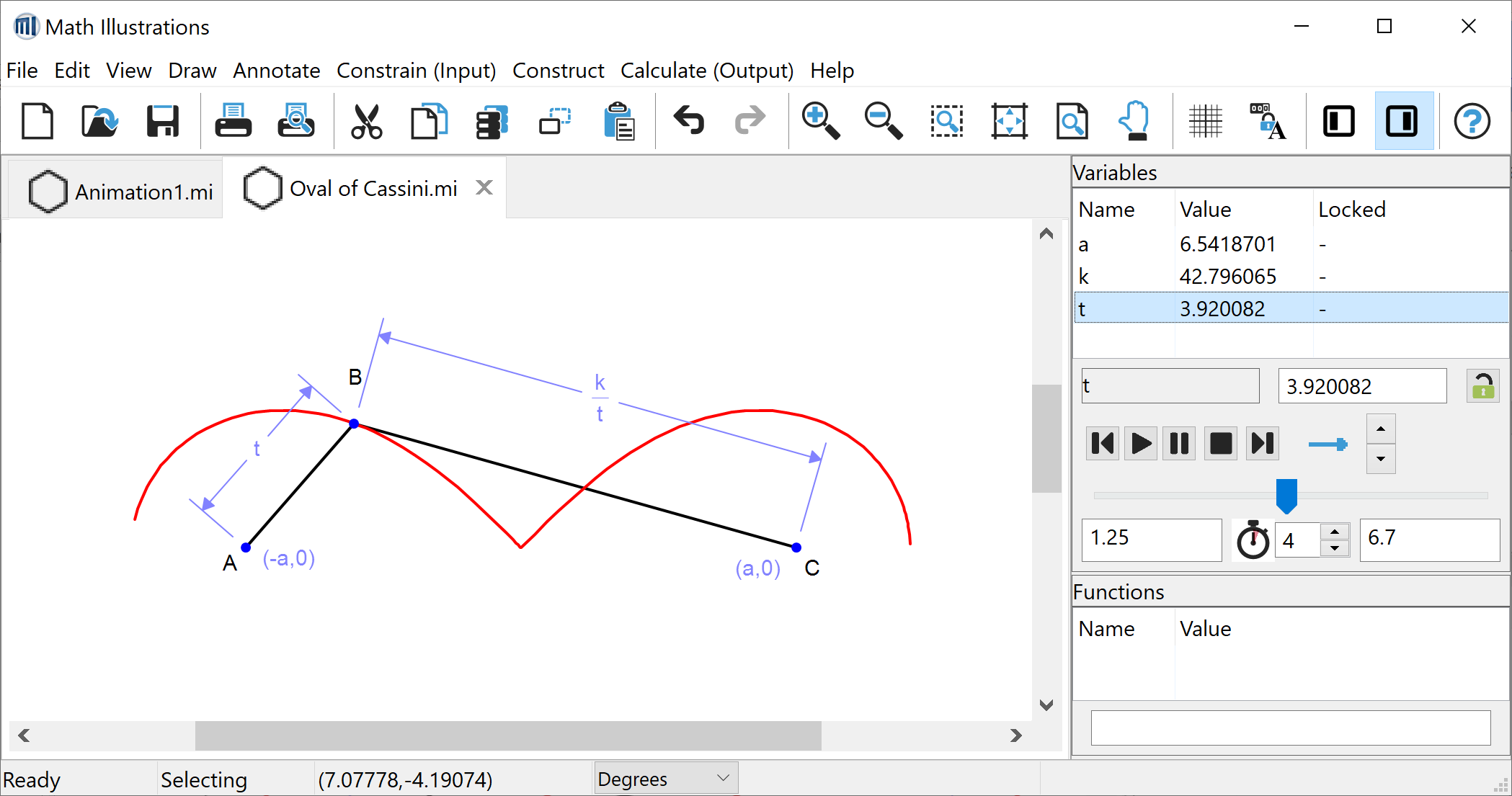This screenshot has height=796, width=1512.
Task: Toggle the grid display
Action: click(1206, 120)
